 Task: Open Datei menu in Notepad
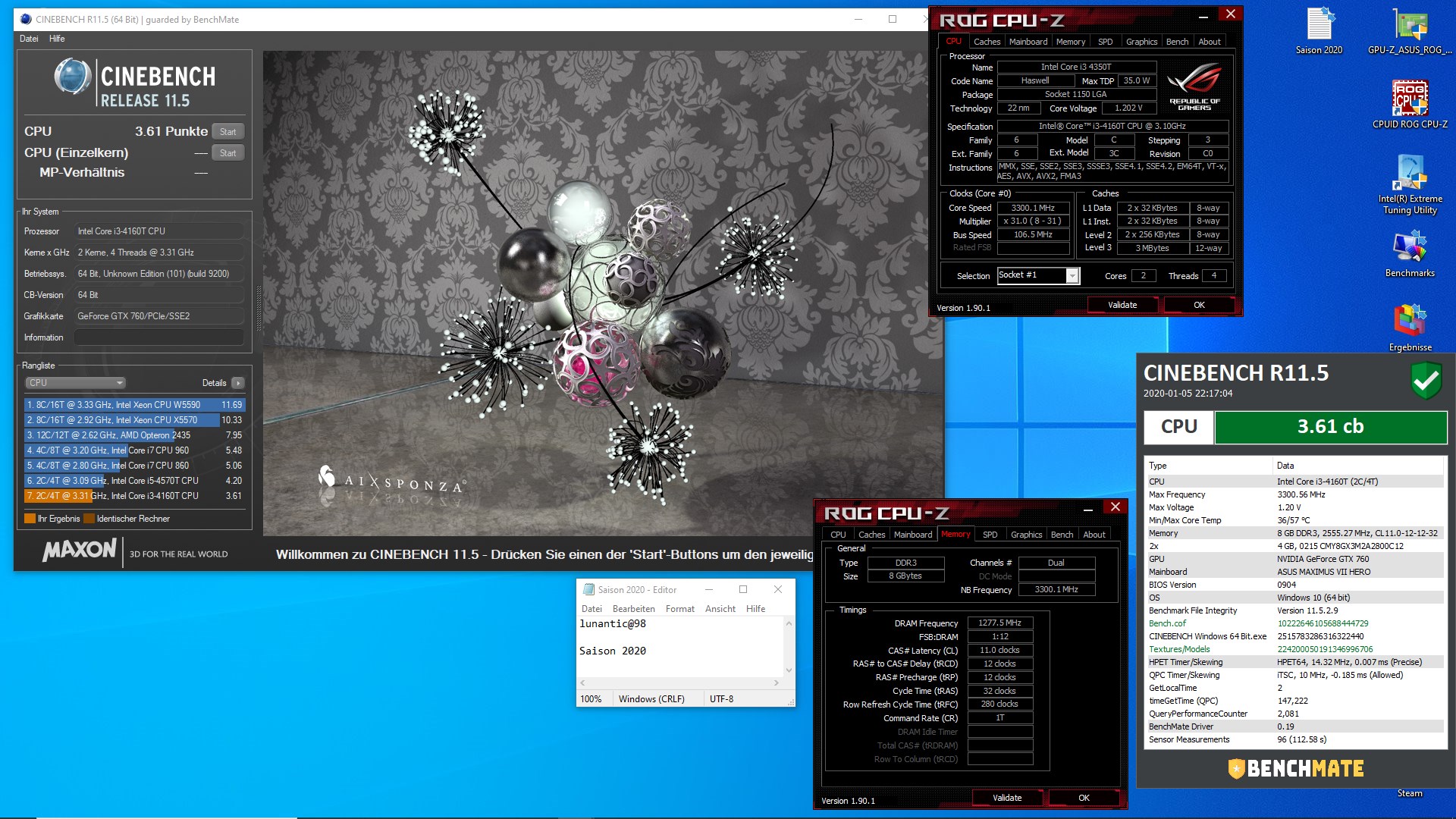tap(591, 609)
